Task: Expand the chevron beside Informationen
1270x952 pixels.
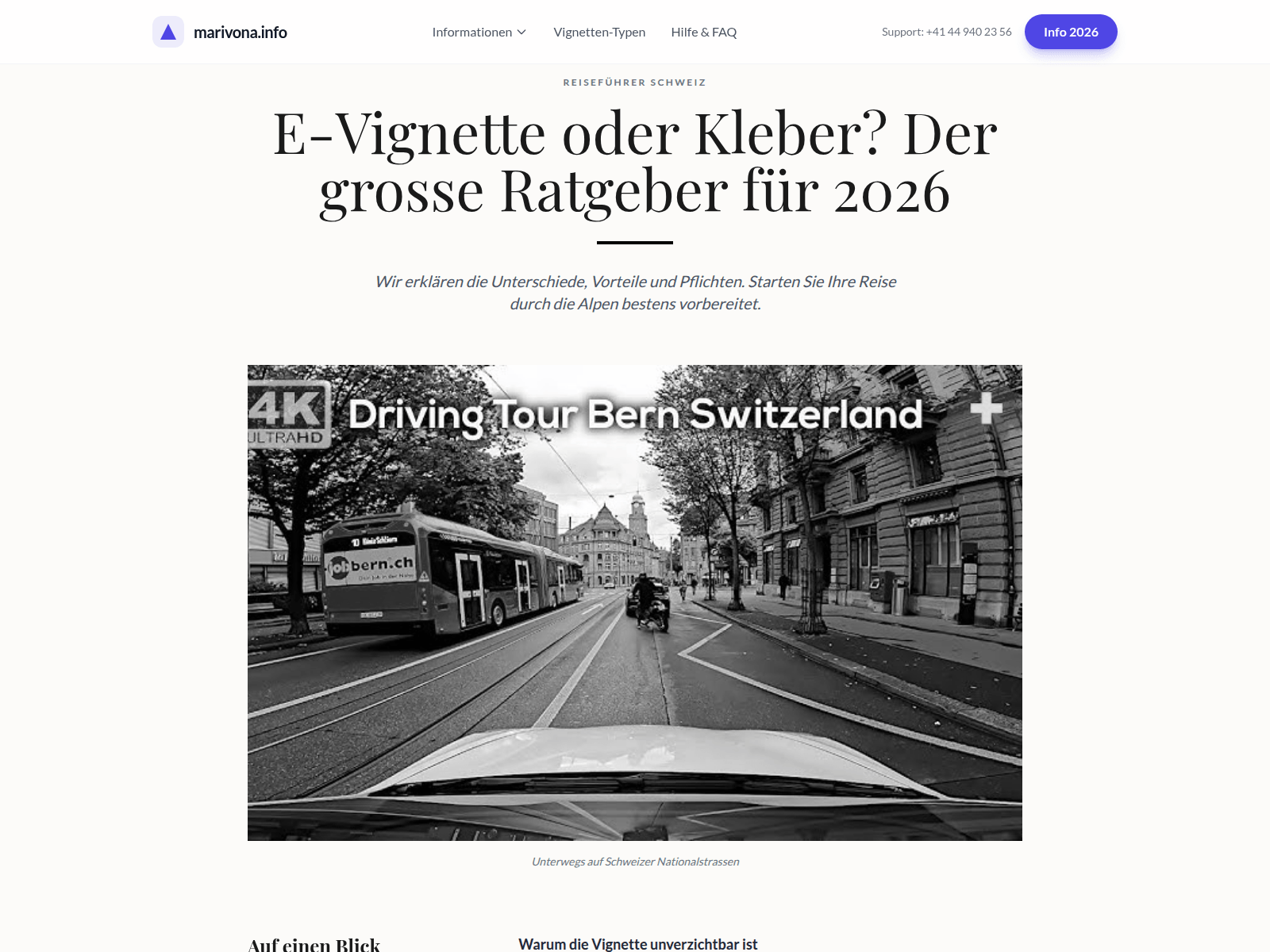Action: click(521, 33)
